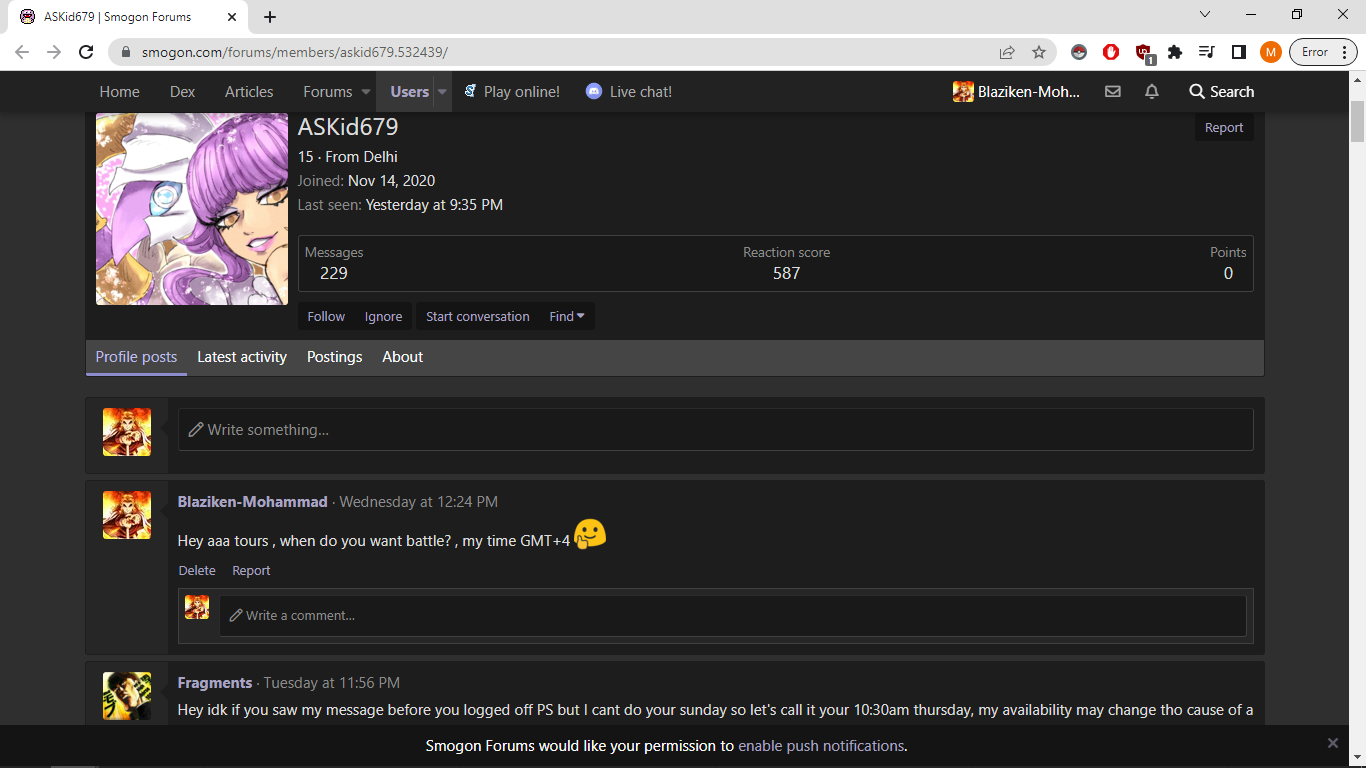Image resolution: width=1366 pixels, height=768 pixels.
Task: Click the Tuesday at 11:56 PM timestamp
Action: (332, 683)
